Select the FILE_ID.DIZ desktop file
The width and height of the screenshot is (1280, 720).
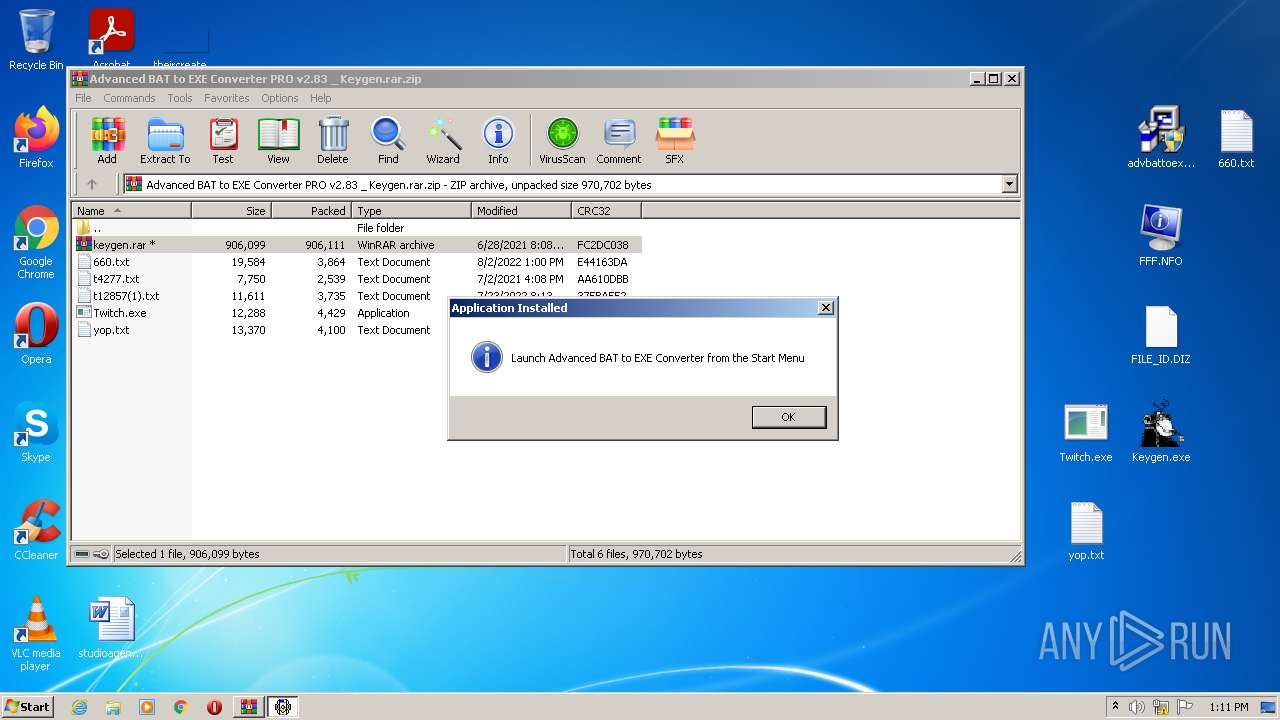pos(1161,334)
